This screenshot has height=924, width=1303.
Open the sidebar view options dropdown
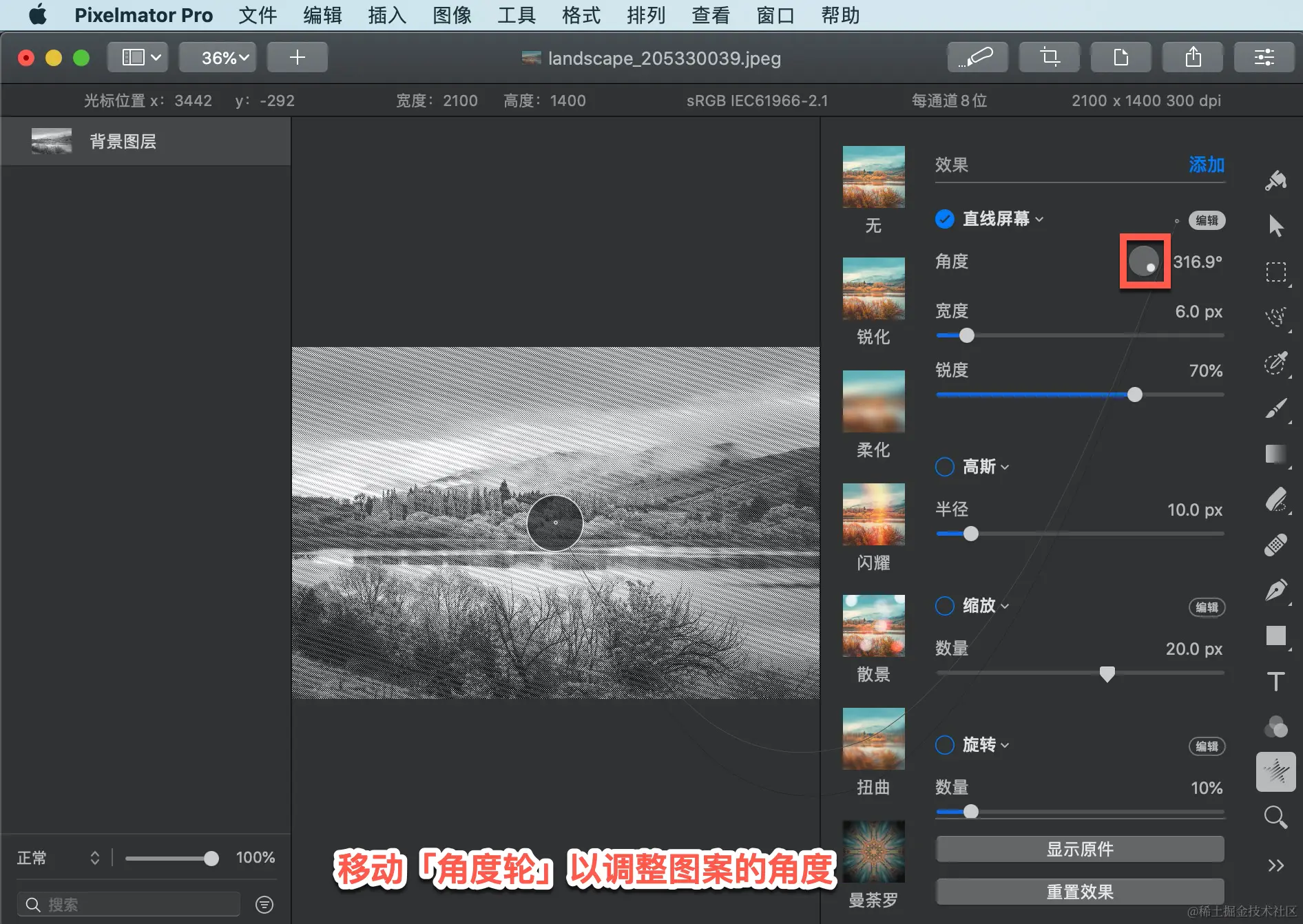point(138,57)
